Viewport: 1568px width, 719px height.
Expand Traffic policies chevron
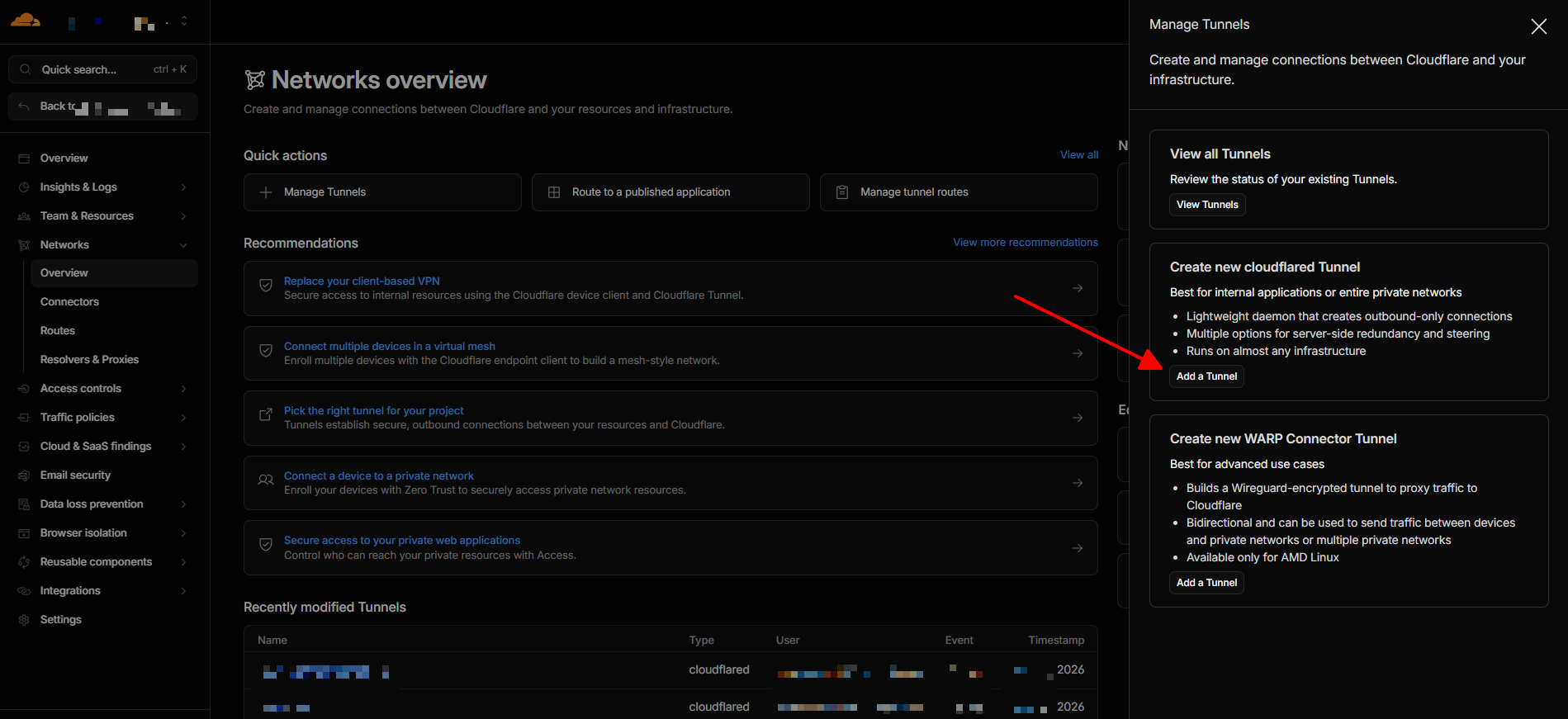[183, 418]
